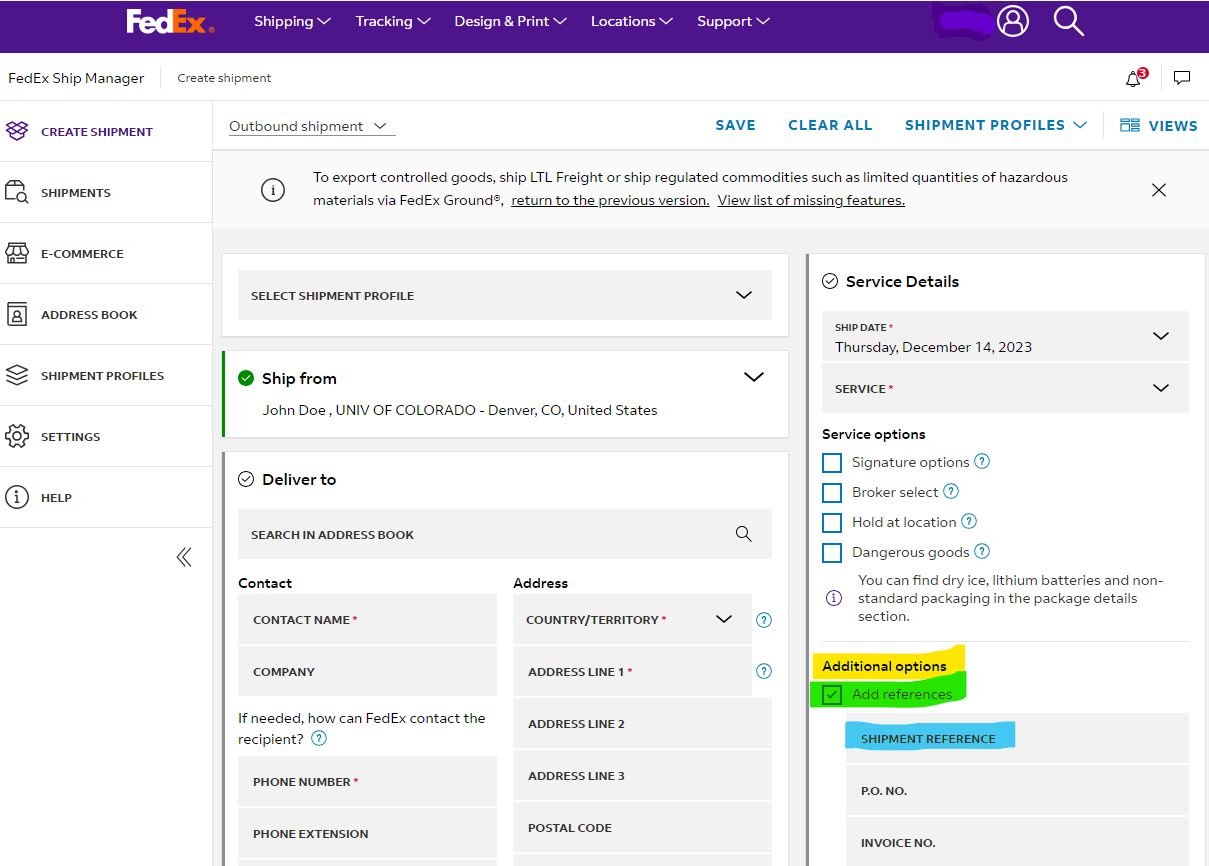Click the search magnifier in the header

1068,21
